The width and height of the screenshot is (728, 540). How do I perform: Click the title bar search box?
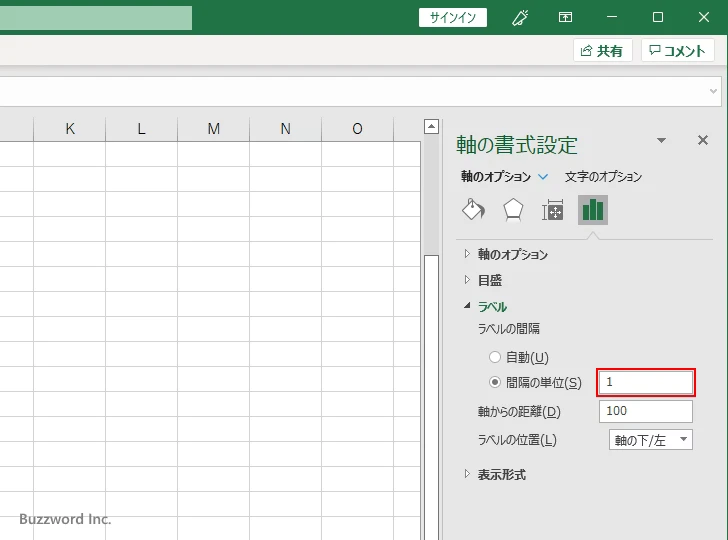coord(96,18)
